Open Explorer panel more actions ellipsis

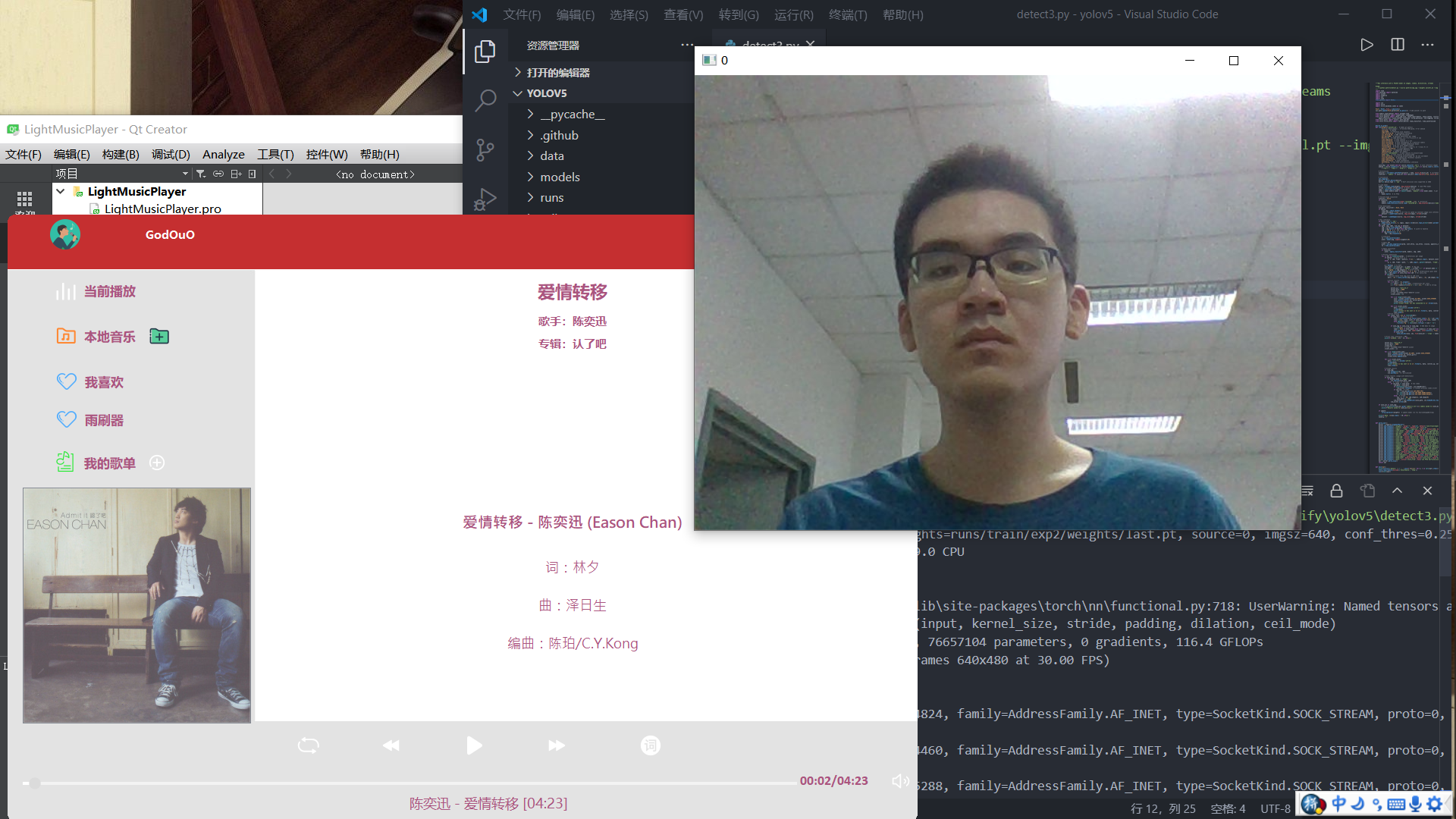[x=687, y=45]
